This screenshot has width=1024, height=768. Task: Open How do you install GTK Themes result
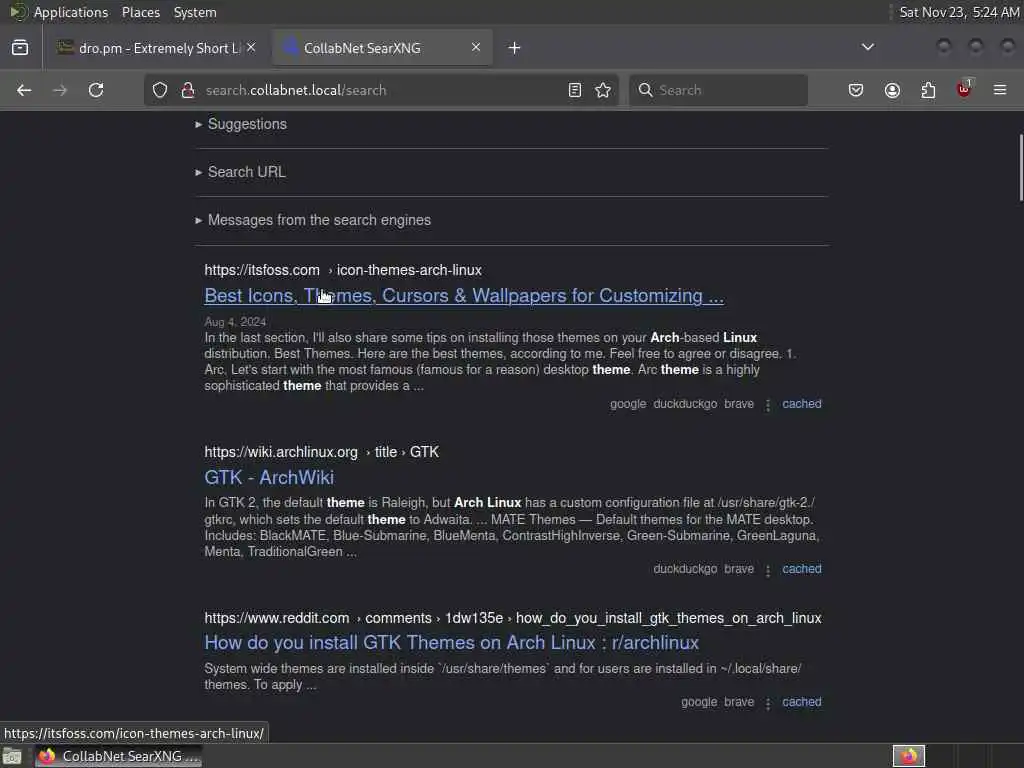[x=451, y=643]
